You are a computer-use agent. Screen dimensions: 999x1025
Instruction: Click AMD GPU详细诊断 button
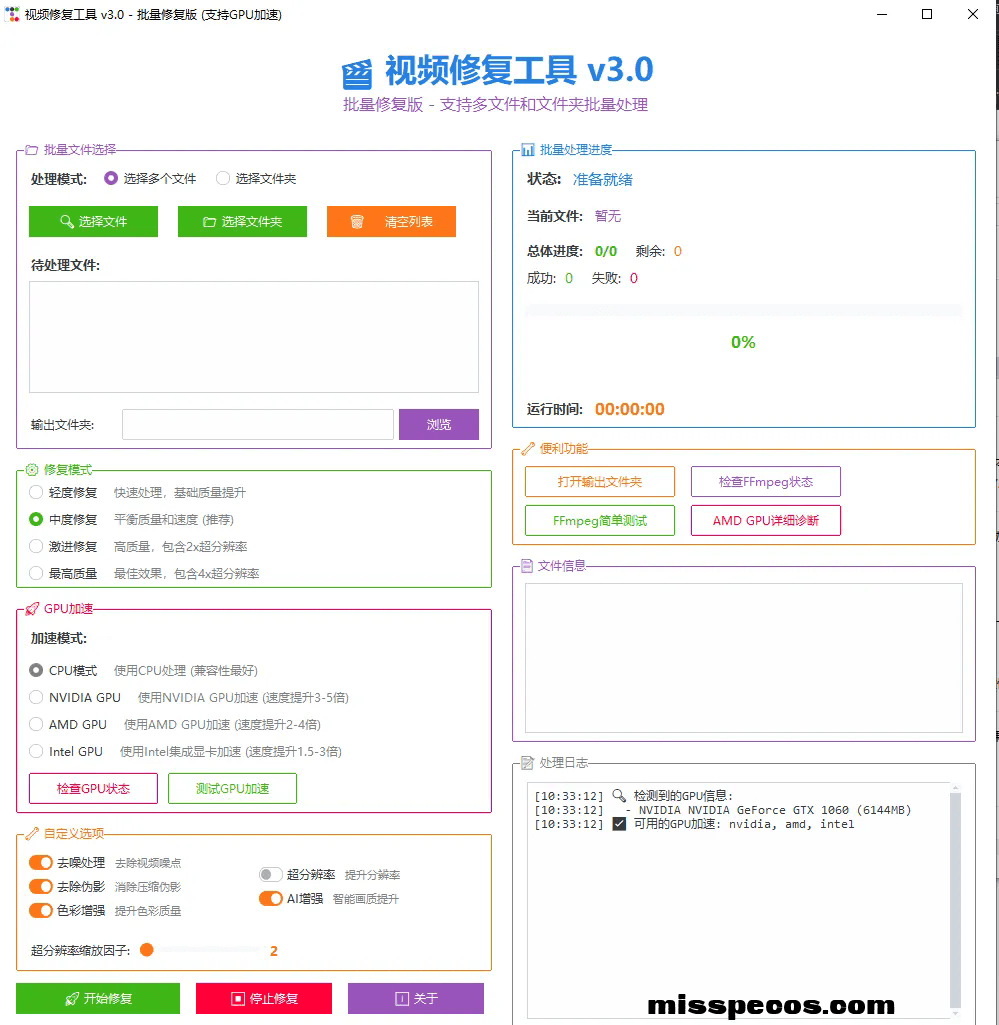point(765,521)
